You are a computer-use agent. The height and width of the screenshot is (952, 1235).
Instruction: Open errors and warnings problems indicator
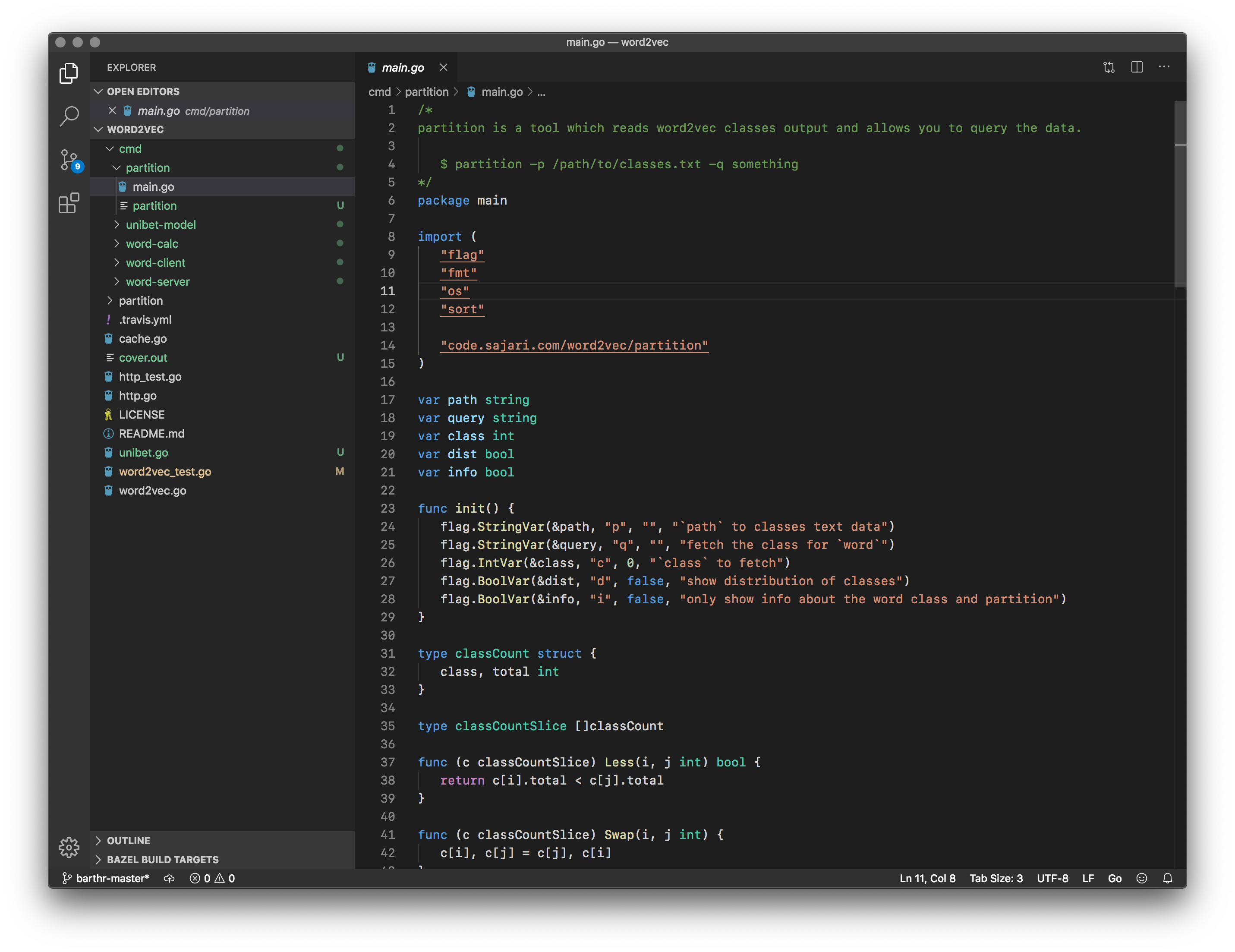pos(212,878)
